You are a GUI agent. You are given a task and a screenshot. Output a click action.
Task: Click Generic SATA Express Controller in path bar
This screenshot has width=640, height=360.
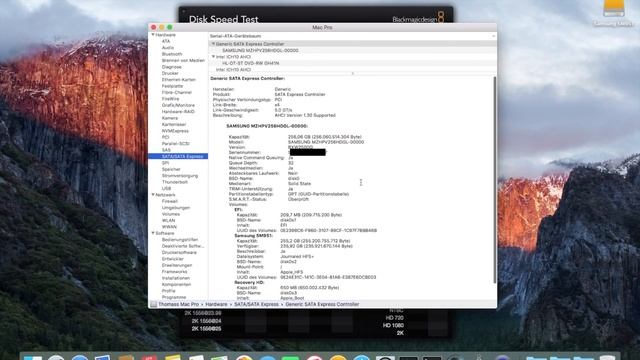tap(322, 304)
